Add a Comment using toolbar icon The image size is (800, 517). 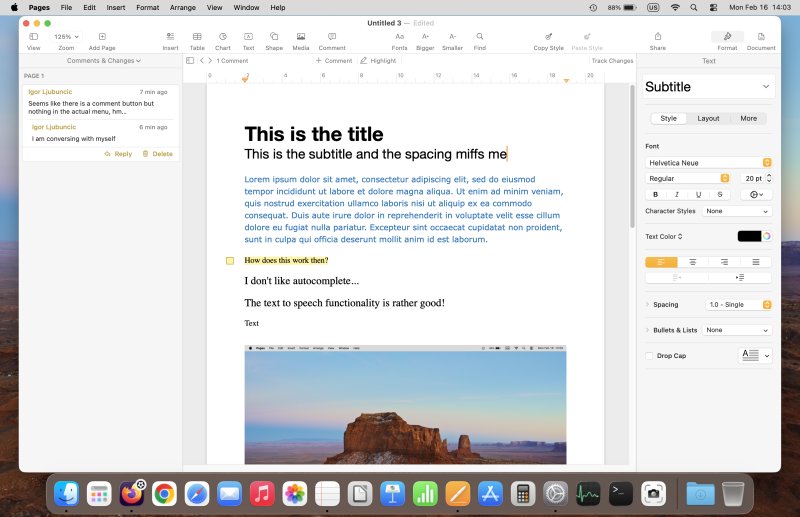tap(331, 37)
